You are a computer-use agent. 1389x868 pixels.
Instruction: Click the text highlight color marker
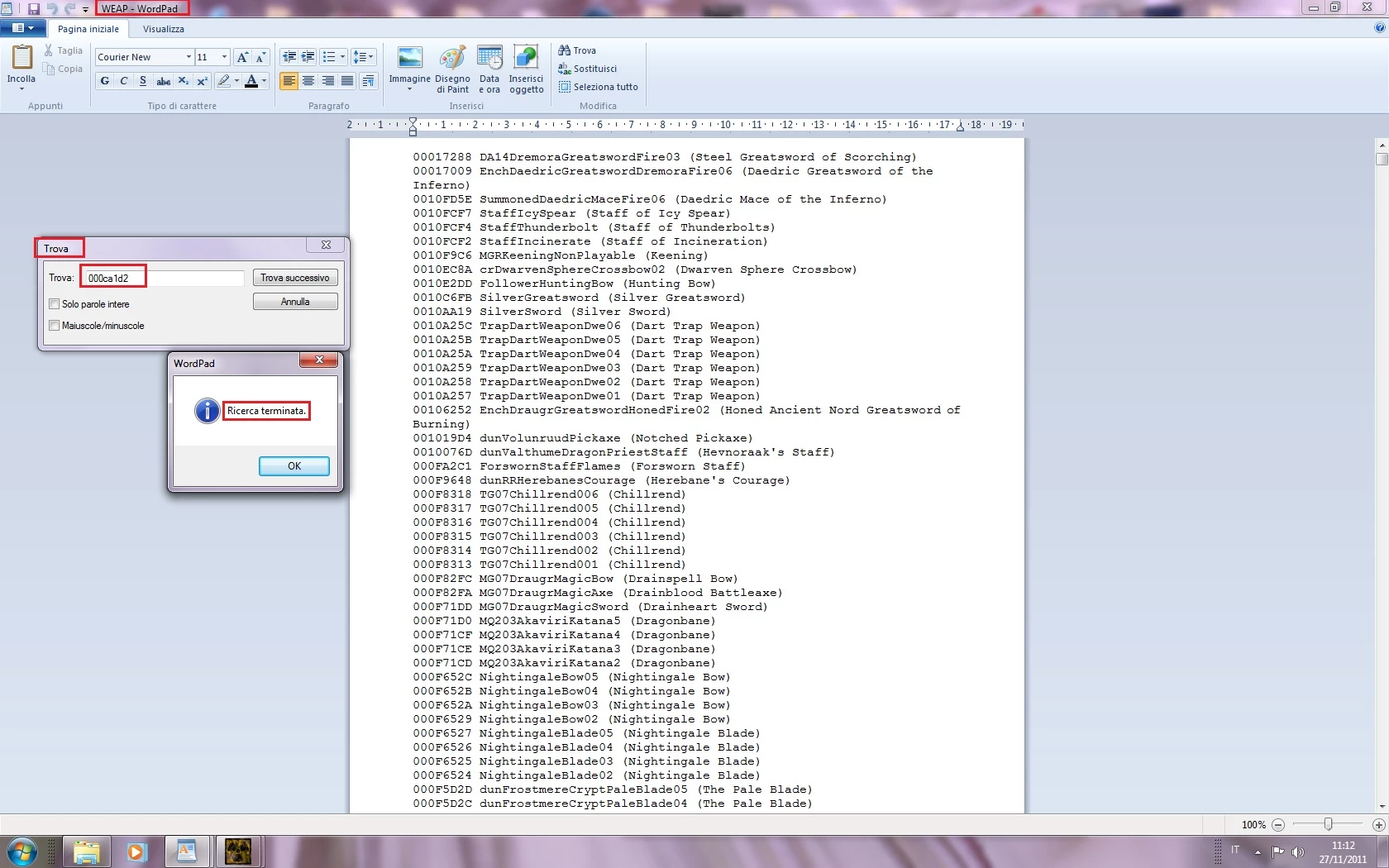223,81
